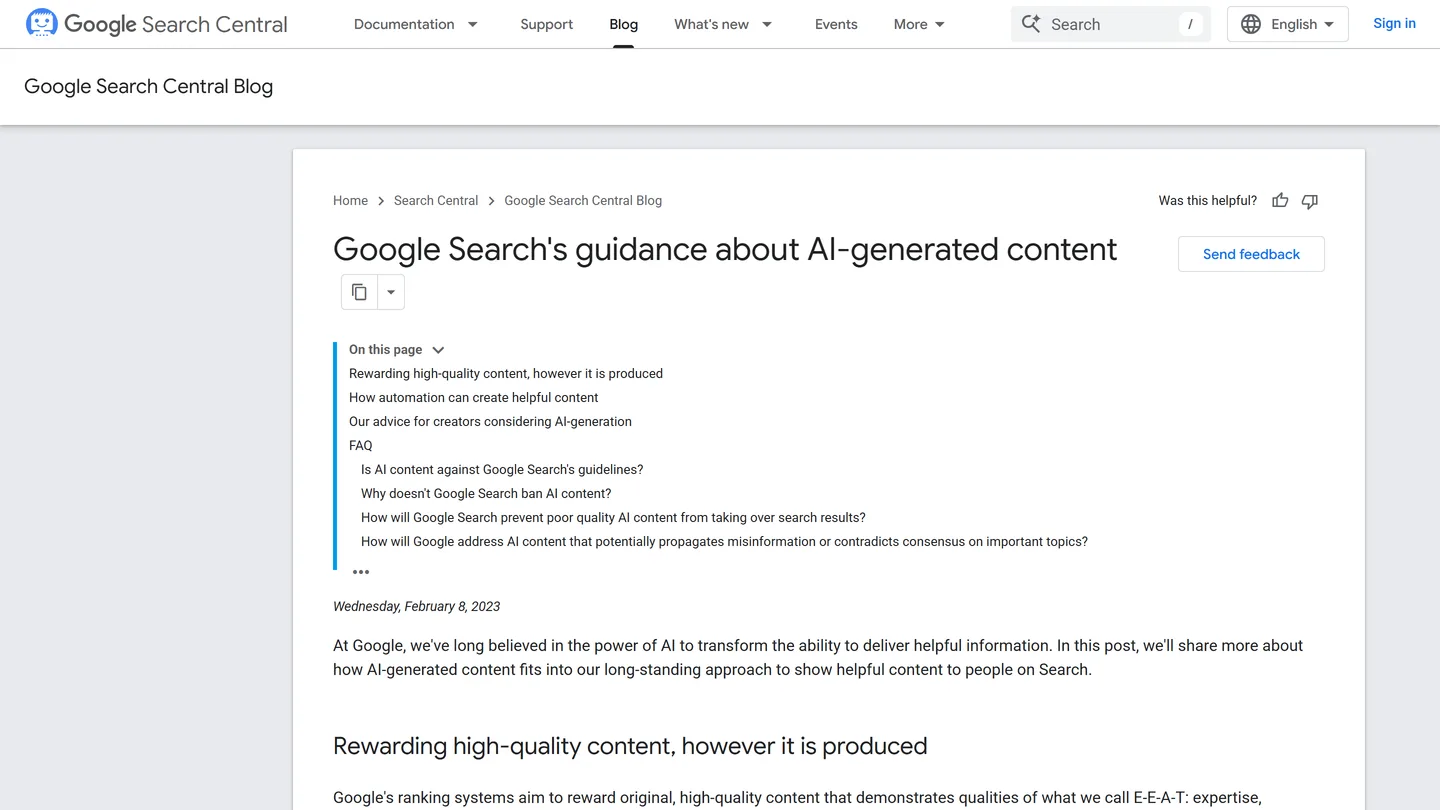Open Is AI content against Google Search's guidelines?

click(x=502, y=470)
